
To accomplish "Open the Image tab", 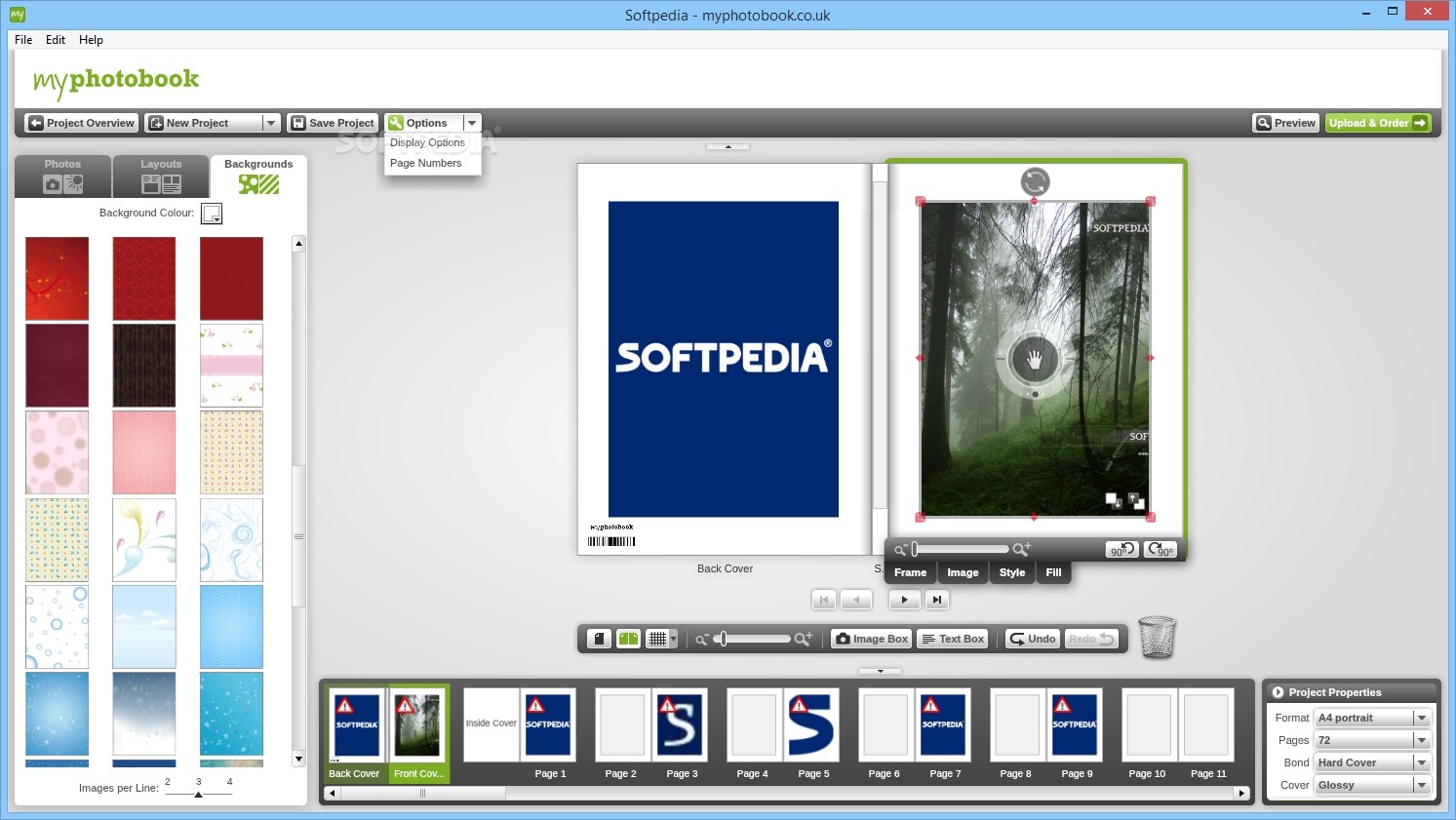I will click(963, 572).
